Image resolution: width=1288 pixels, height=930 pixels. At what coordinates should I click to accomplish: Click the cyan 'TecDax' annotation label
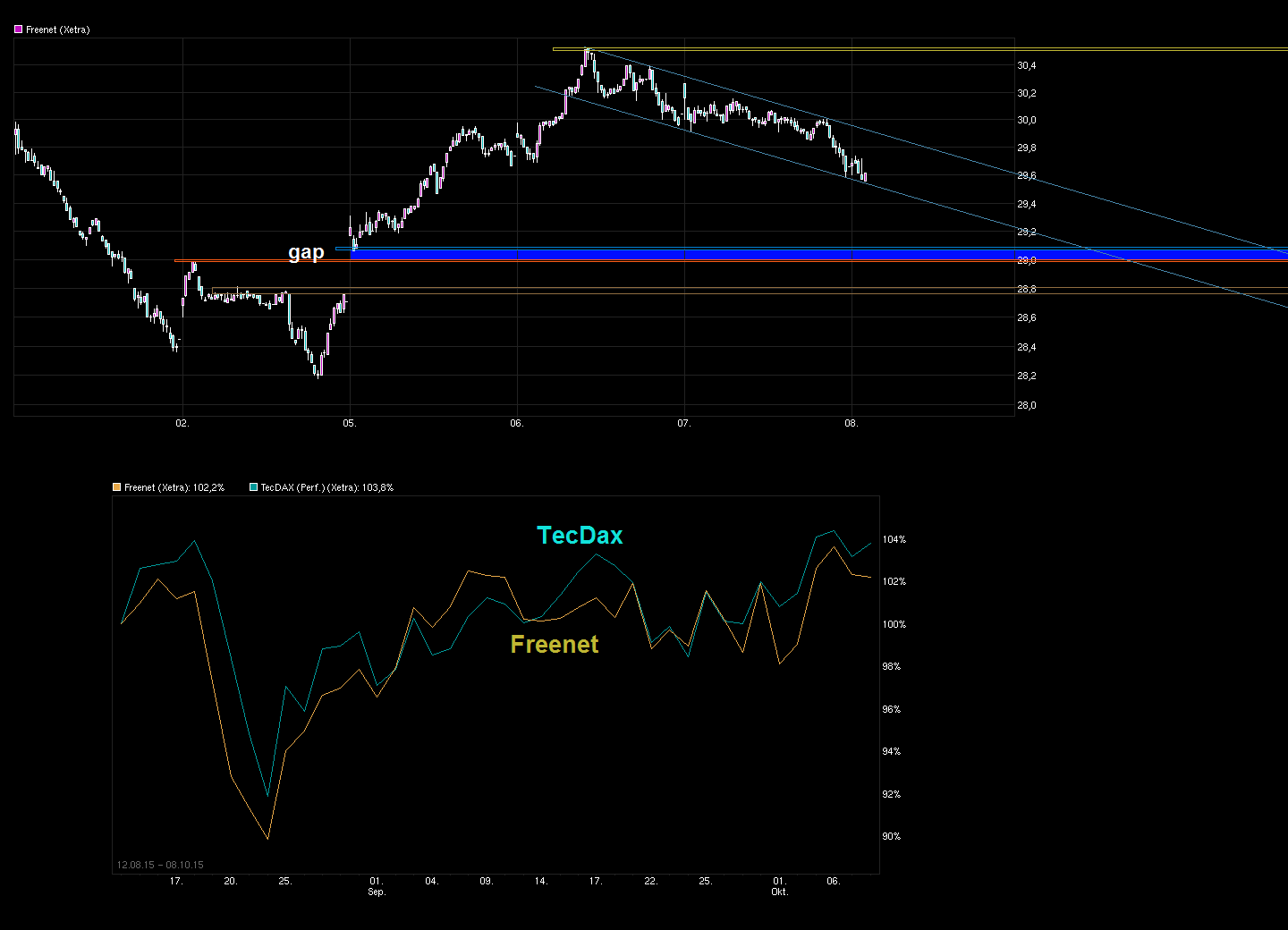[x=580, y=535]
